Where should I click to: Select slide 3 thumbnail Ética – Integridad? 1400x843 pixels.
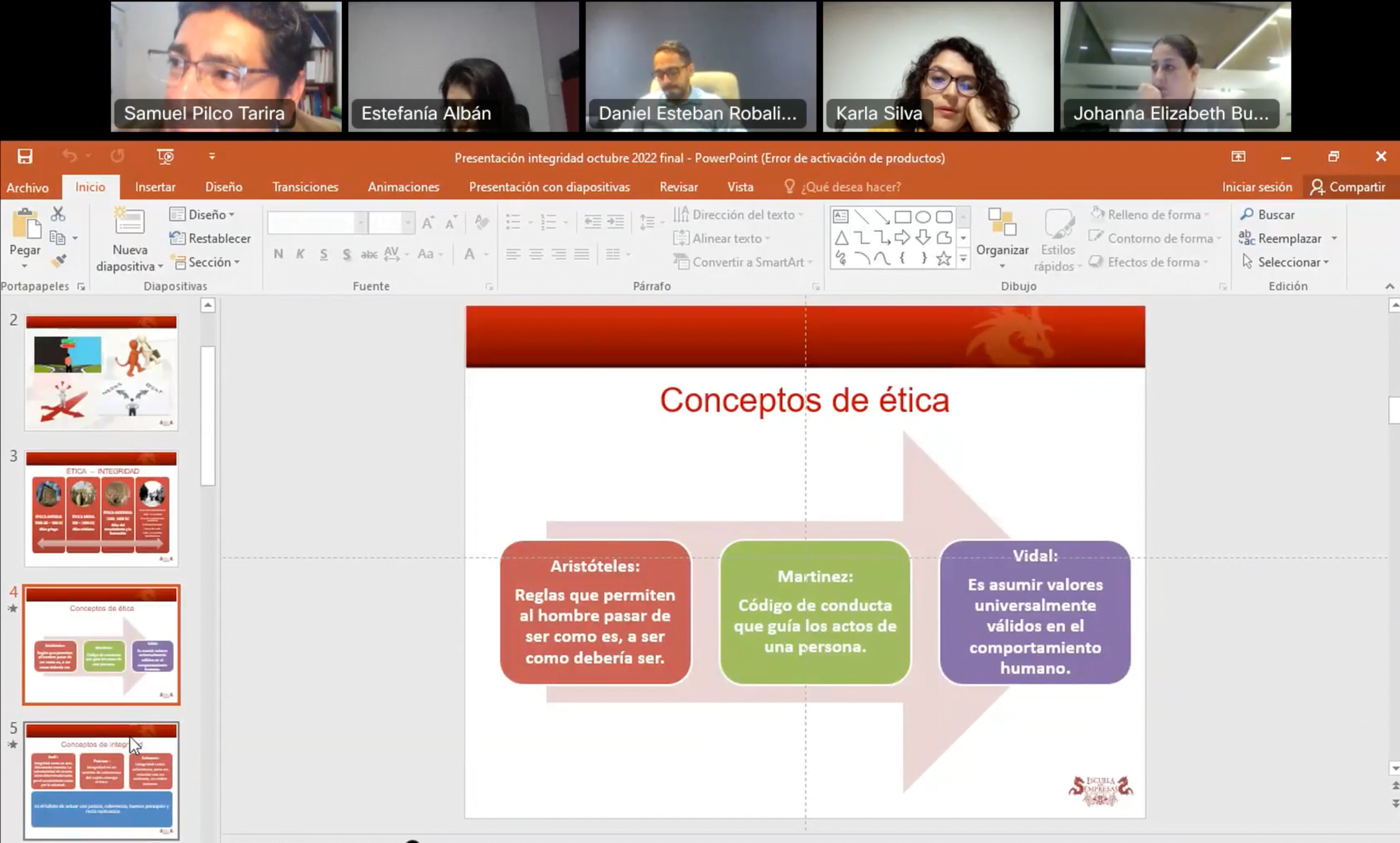(101, 509)
